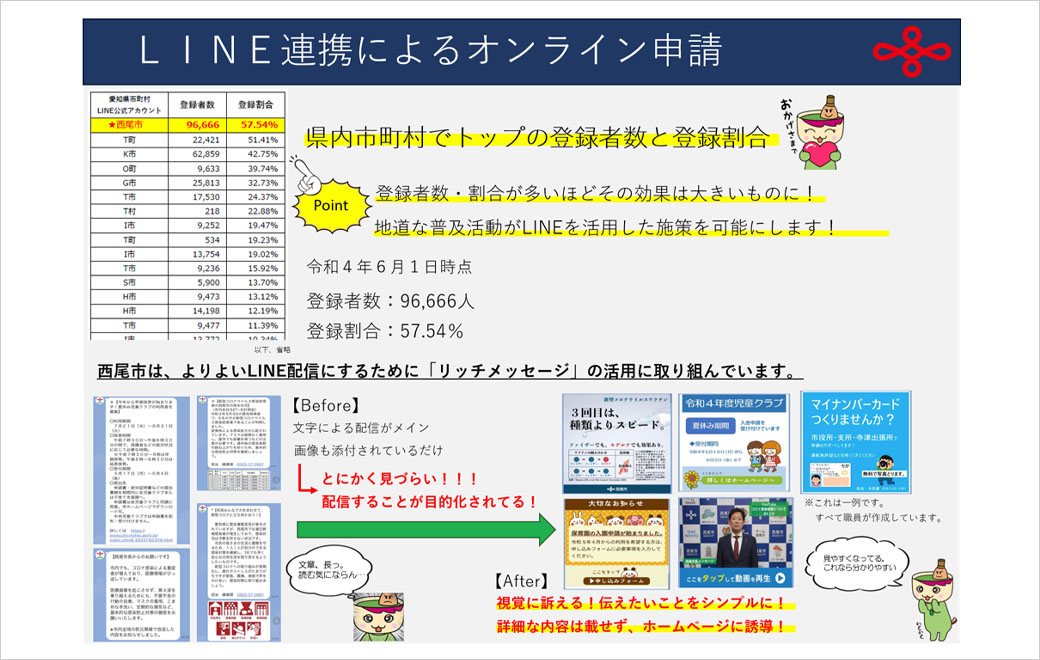Click the 22,421 table cell
The width and height of the screenshot is (1040, 660).
tap(198, 140)
